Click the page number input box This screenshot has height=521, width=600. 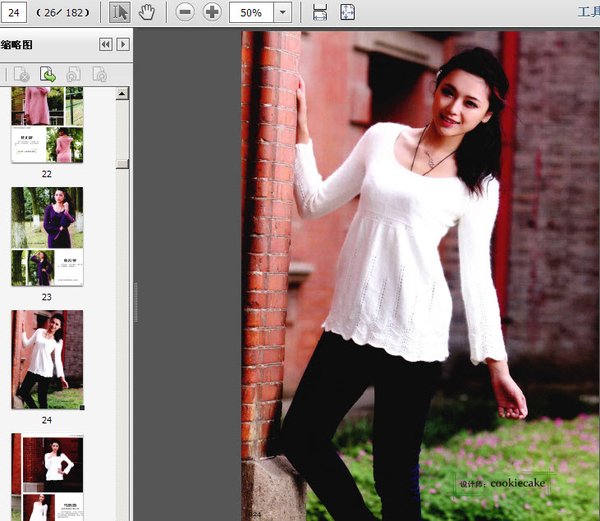point(17,12)
